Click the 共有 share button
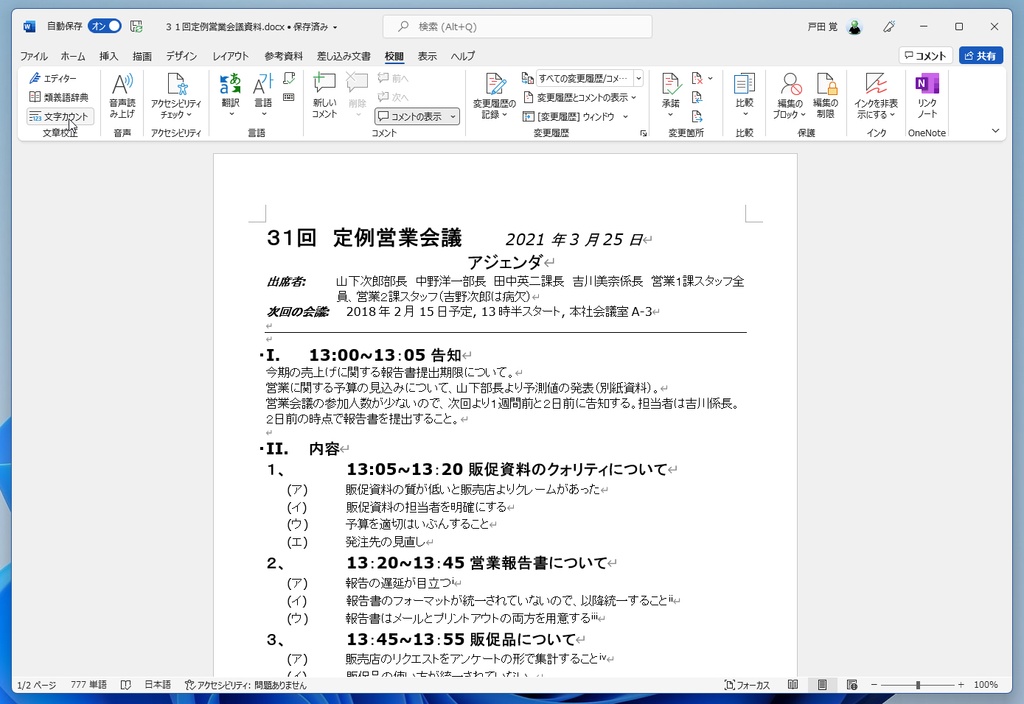Viewport: 1024px width, 704px height. [980, 56]
